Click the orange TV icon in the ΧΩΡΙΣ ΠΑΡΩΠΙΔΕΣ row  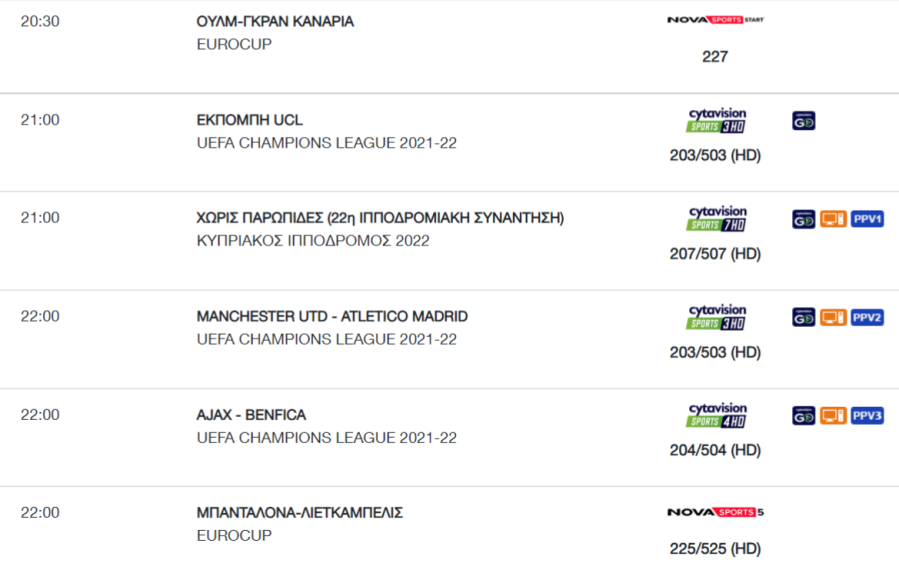pos(833,219)
